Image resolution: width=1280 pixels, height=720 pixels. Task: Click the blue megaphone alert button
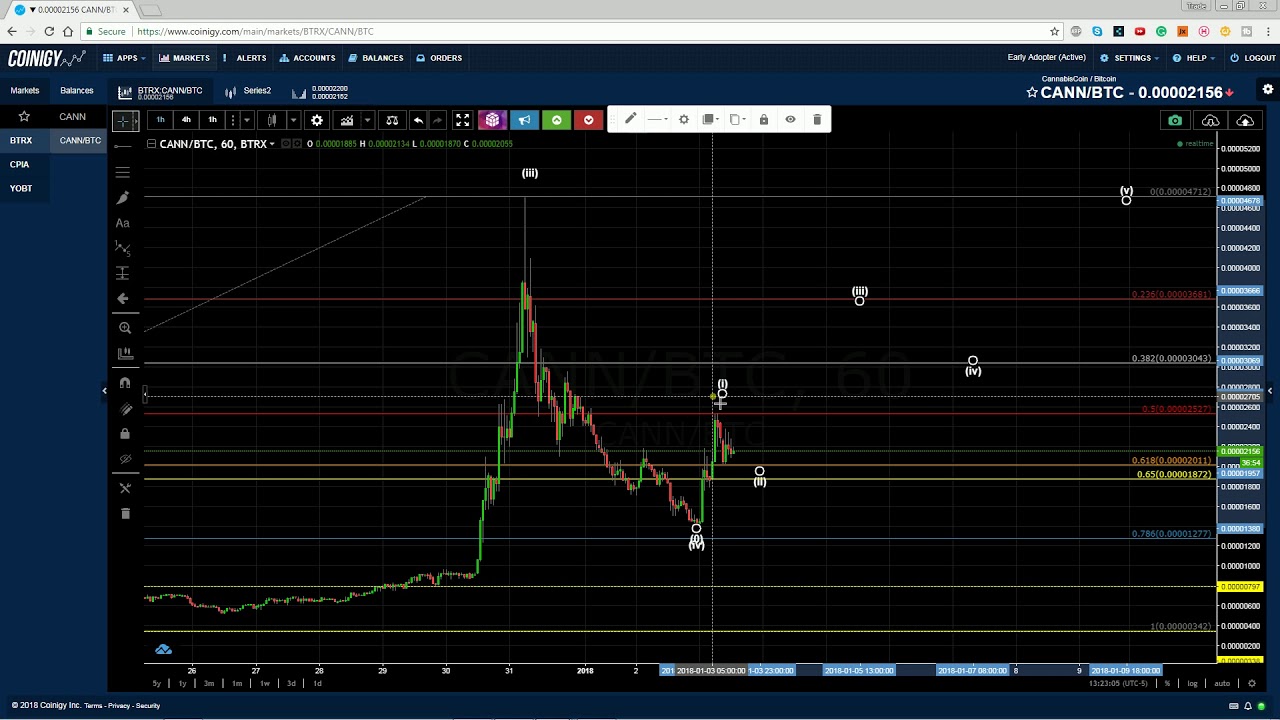(x=524, y=120)
